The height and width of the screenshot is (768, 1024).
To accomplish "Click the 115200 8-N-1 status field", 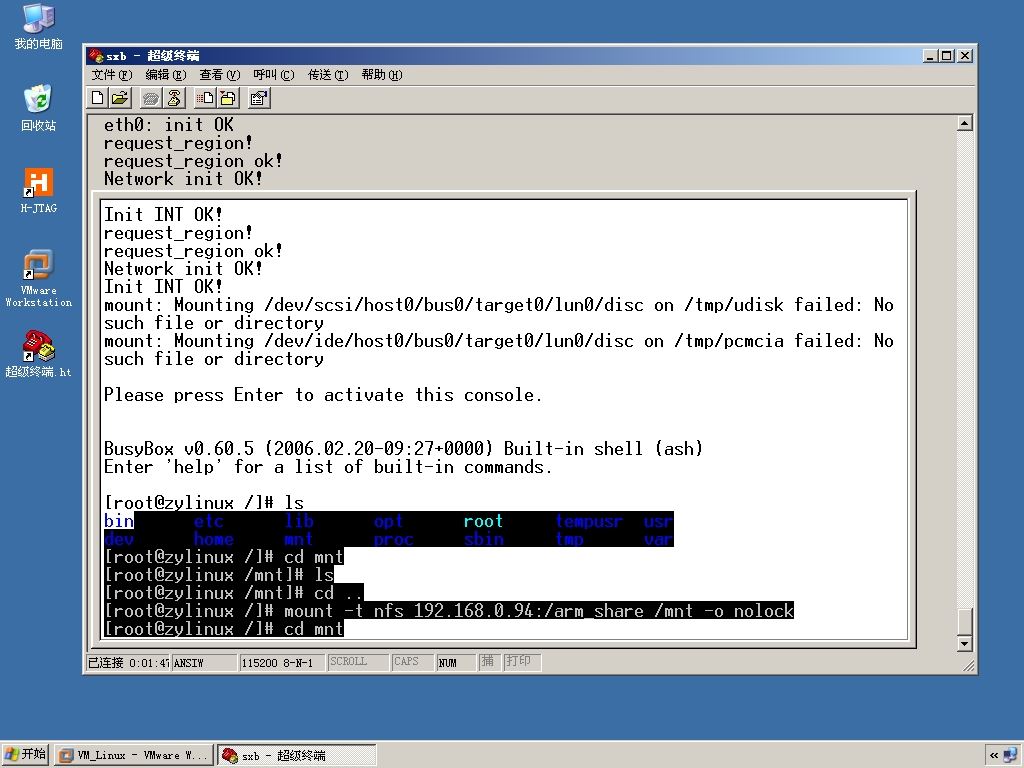I will pyautogui.click(x=281, y=662).
